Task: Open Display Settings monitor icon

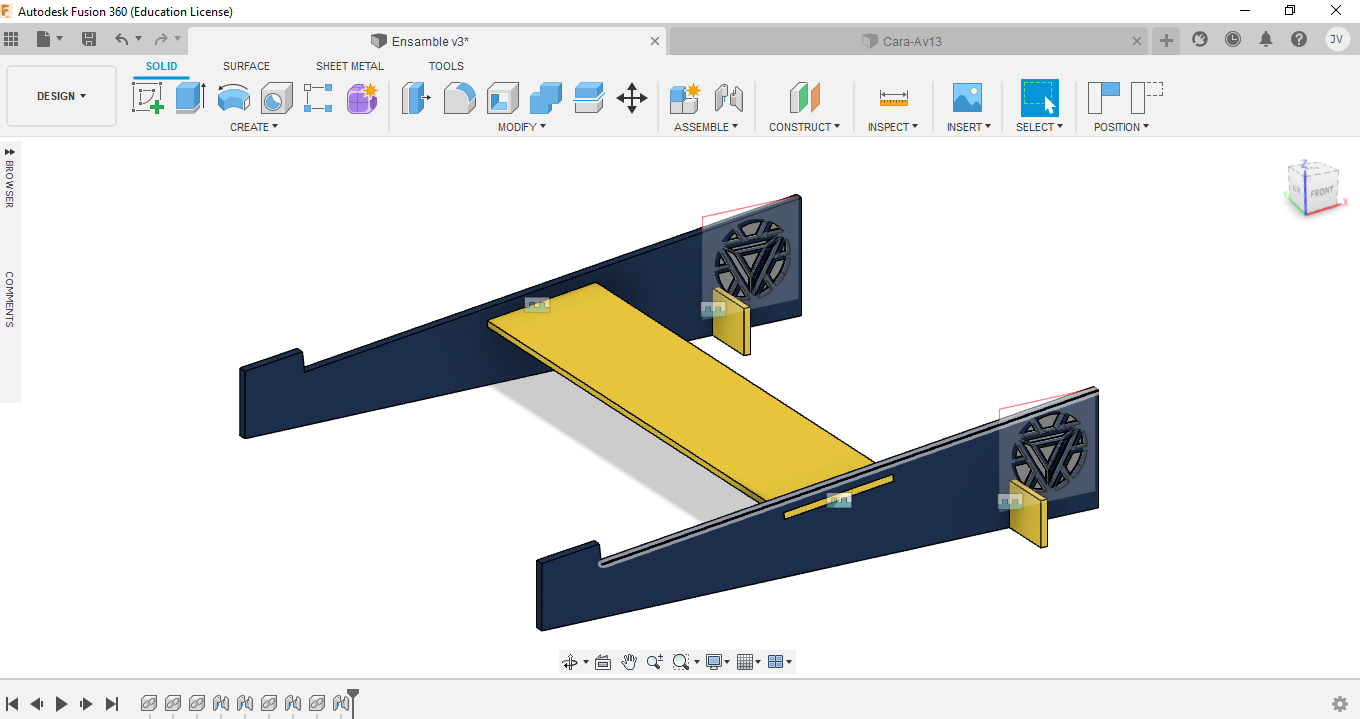Action: coord(714,662)
